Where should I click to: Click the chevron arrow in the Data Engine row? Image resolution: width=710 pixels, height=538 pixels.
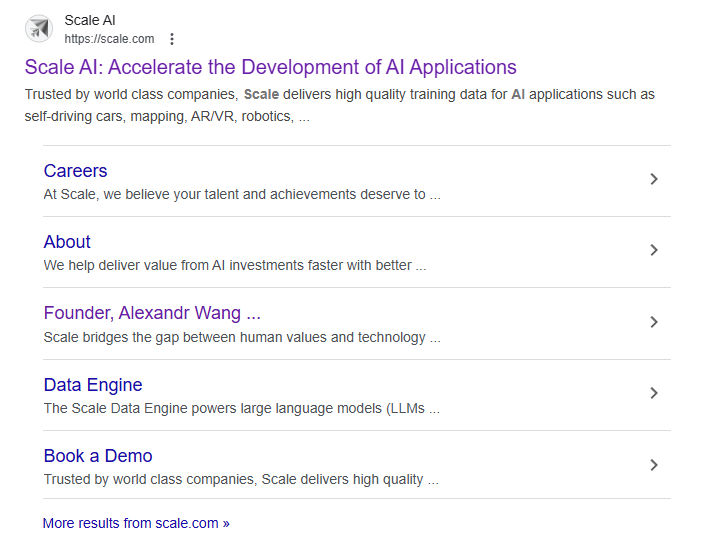(x=654, y=393)
